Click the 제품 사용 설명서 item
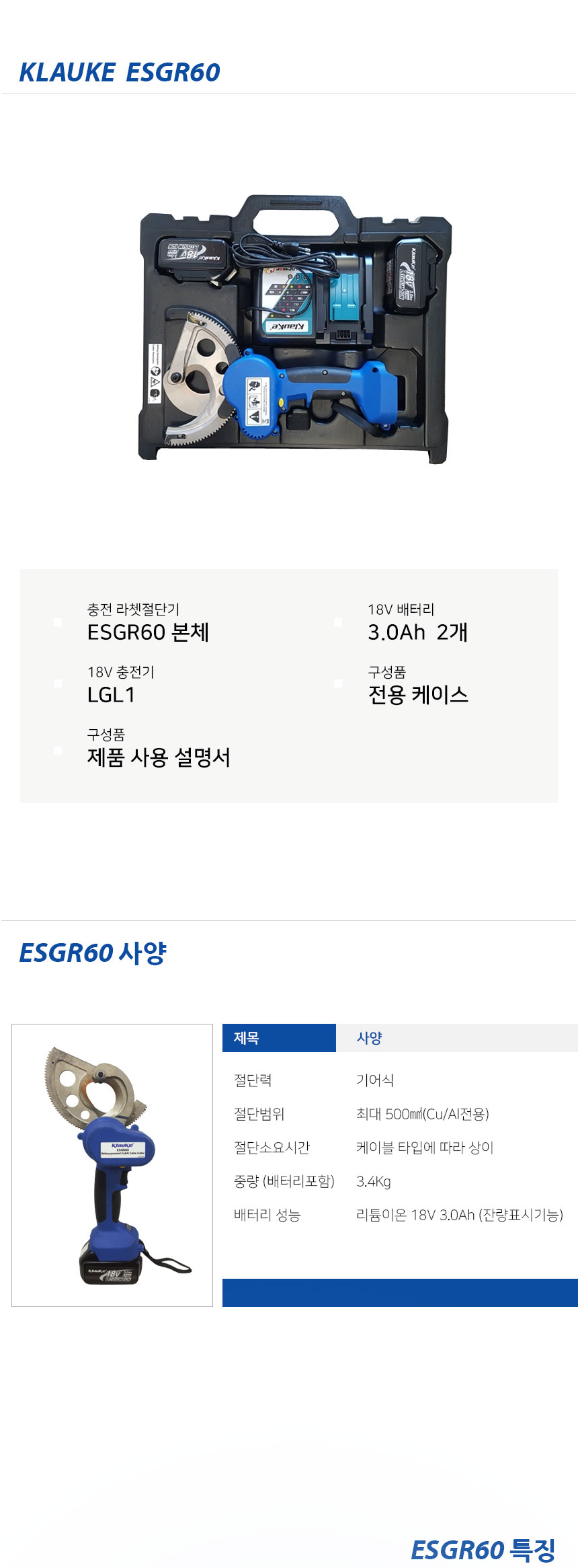 click(159, 757)
